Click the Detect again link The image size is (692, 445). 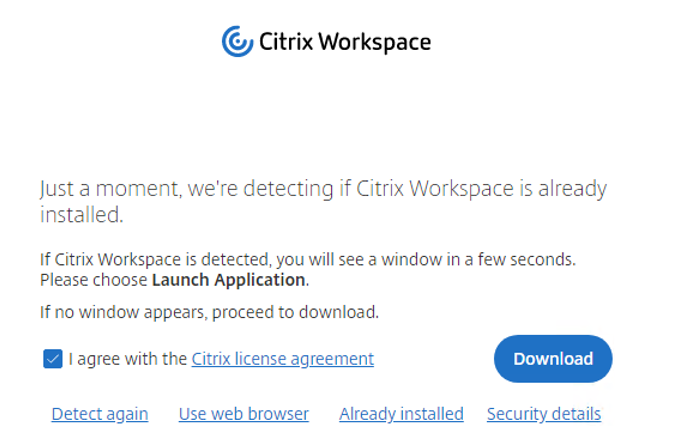coord(100,414)
